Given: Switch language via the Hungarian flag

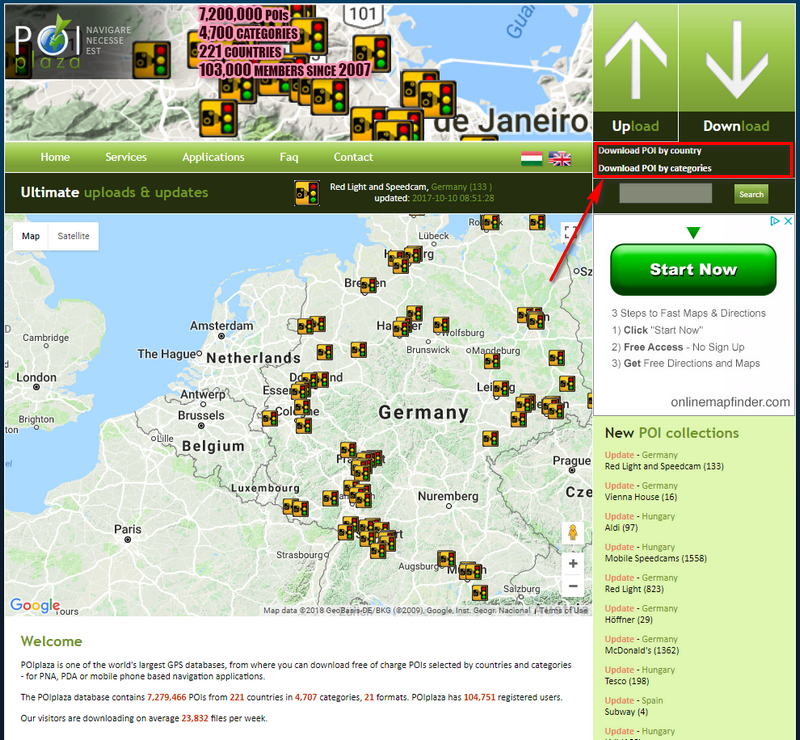Looking at the screenshot, I should (531, 158).
